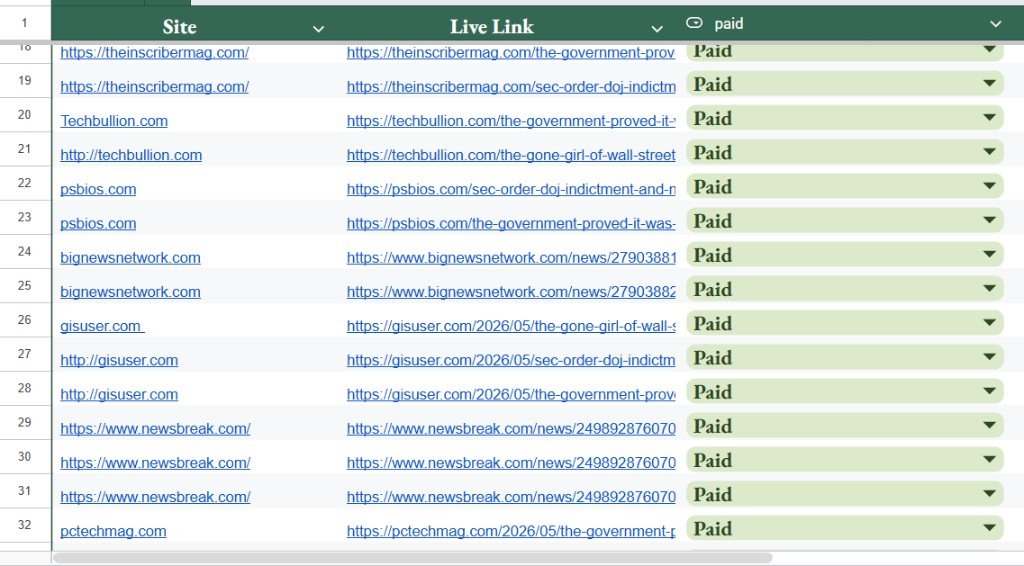Image resolution: width=1024 pixels, height=566 pixels.
Task: Open http://gisuser.com site link in row 27
Action: click(x=120, y=360)
